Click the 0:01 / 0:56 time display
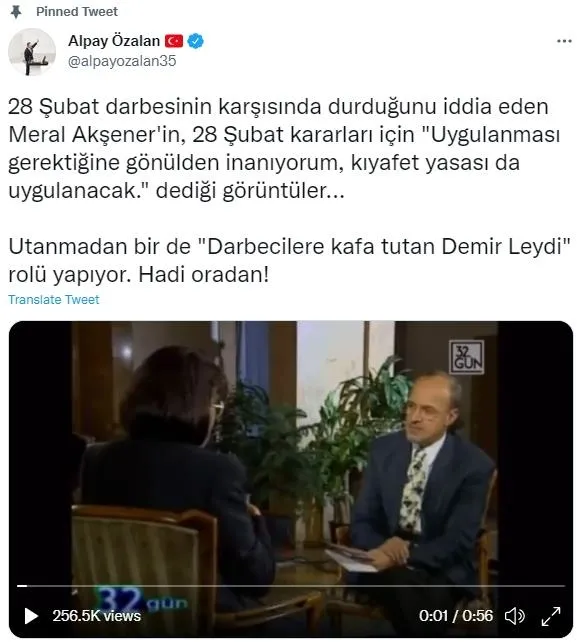577x642 pixels. click(456, 615)
